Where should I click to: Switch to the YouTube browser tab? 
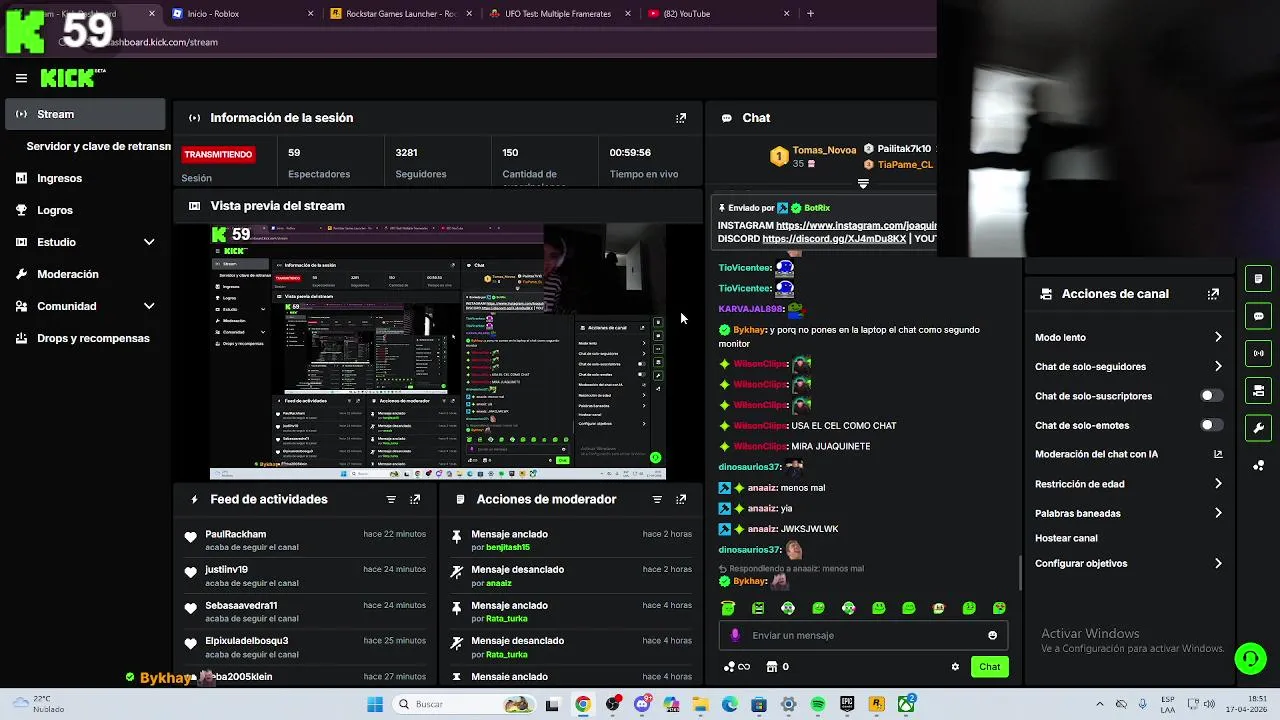pyautogui.click(x=718, y=14)
